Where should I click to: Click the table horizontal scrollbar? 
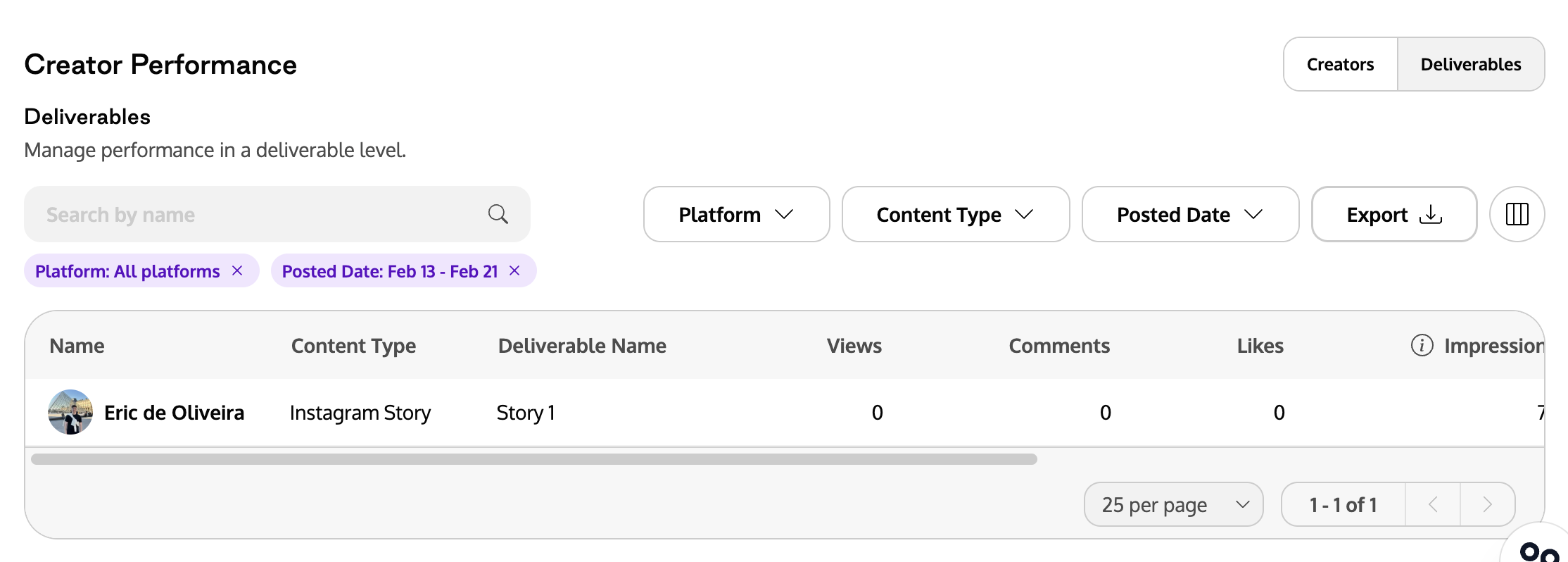[534, 459]
